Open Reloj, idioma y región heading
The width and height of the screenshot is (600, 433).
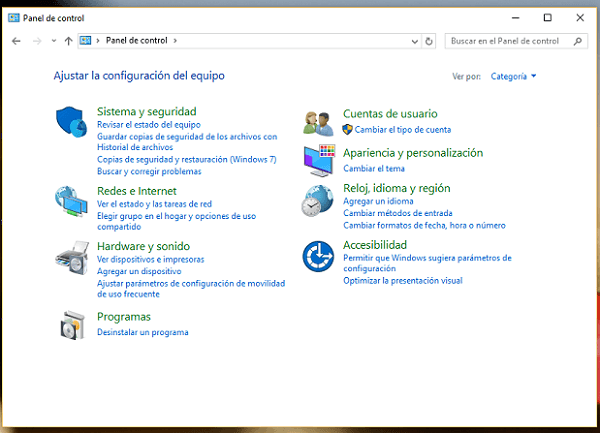pyautogui.click(x=396, y=188)
